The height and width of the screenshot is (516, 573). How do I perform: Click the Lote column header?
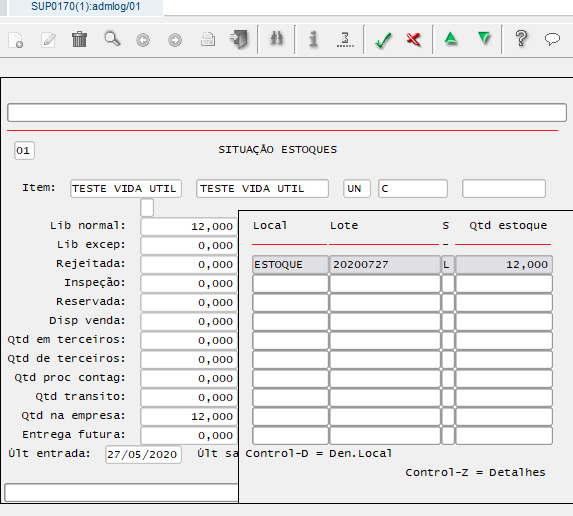coord(344,225)
